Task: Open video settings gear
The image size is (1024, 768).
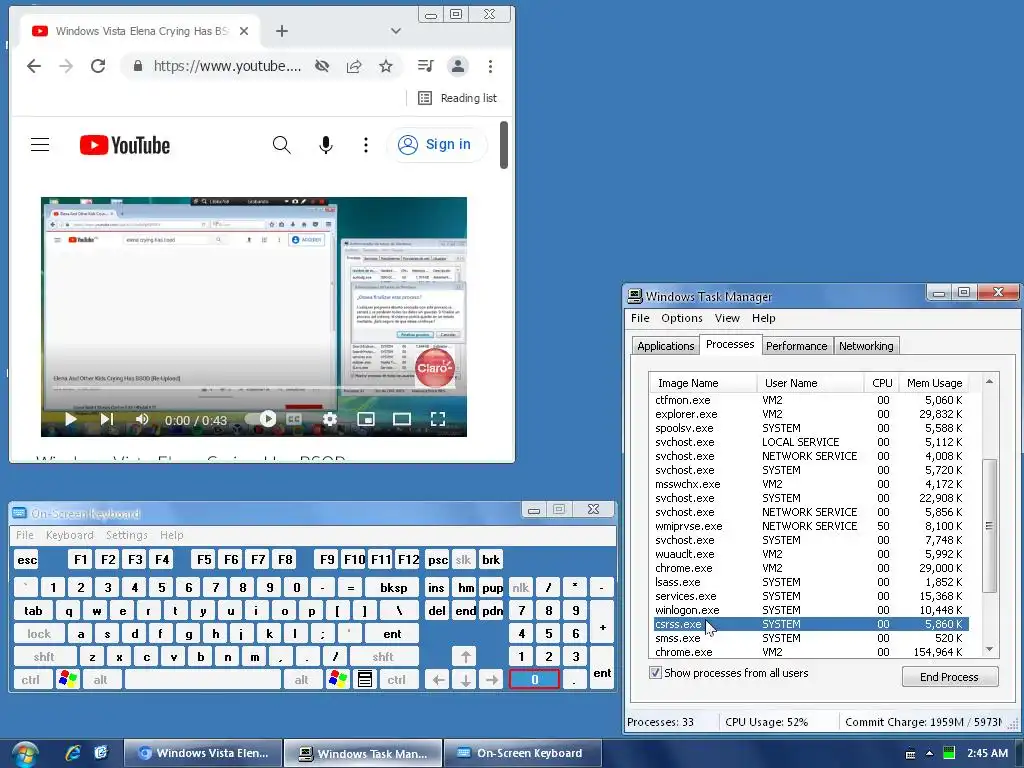Action: tap(330, 419)
